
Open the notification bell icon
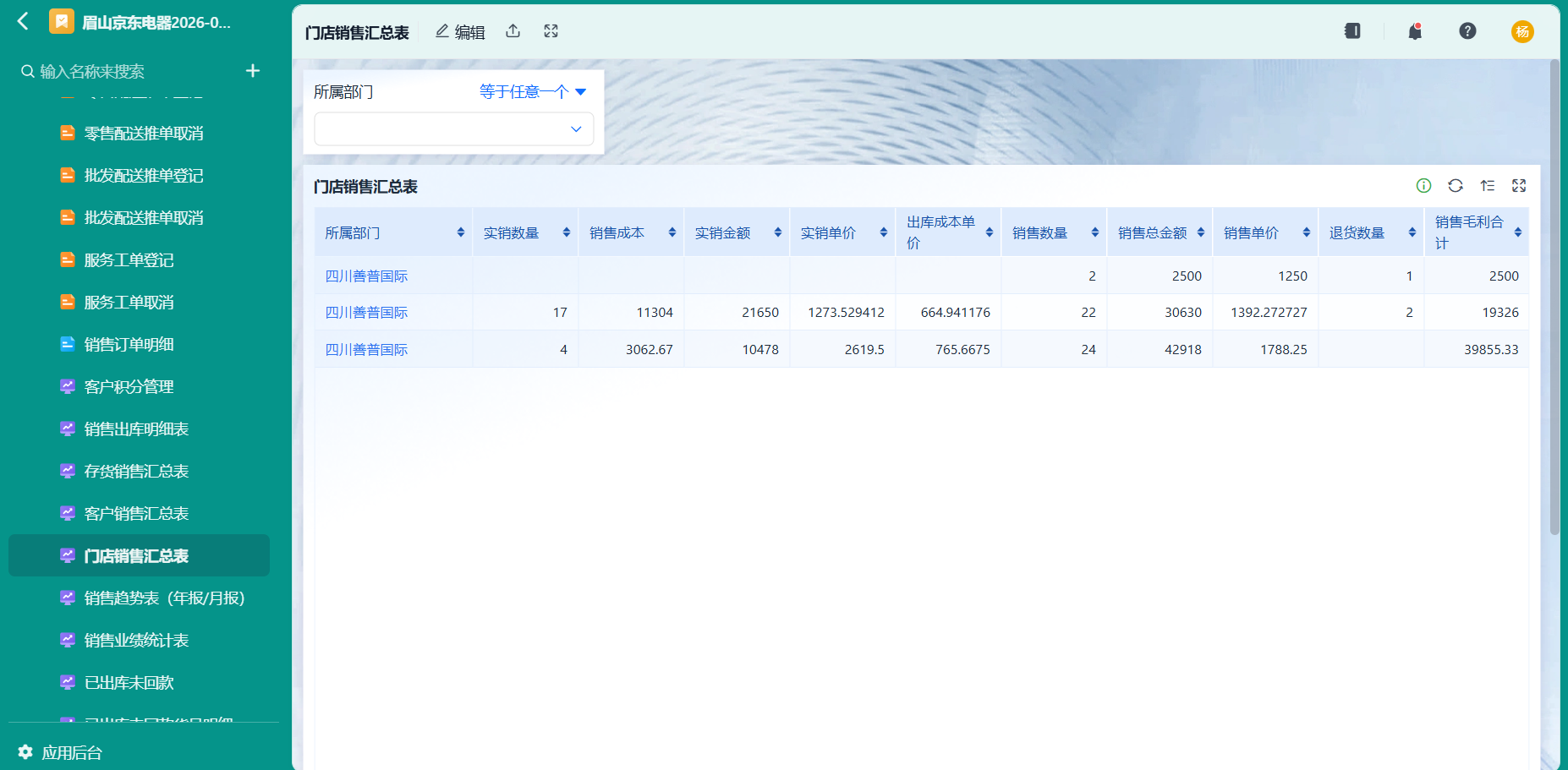pos(1414,31)
